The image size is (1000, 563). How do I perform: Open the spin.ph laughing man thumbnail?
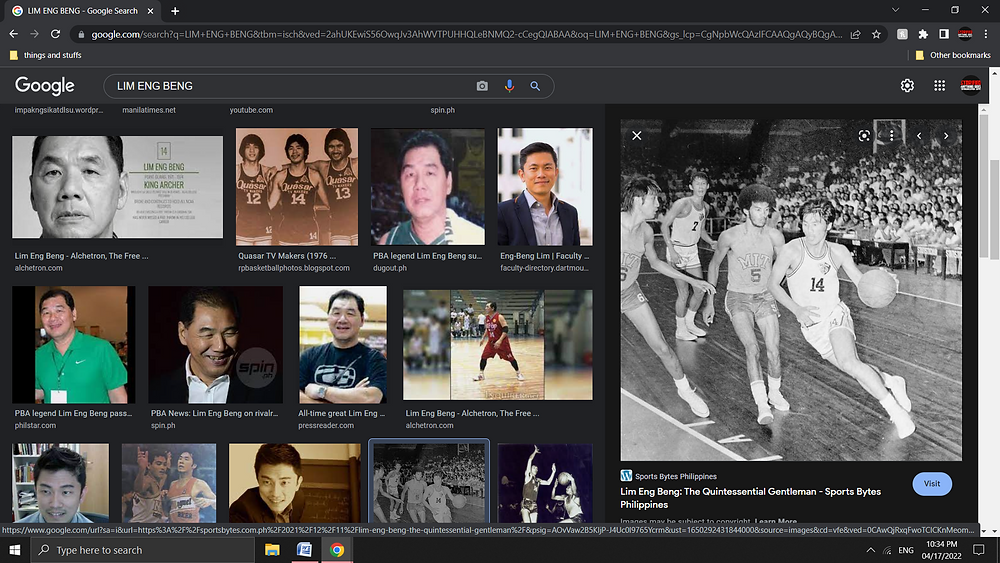(216, 344)
